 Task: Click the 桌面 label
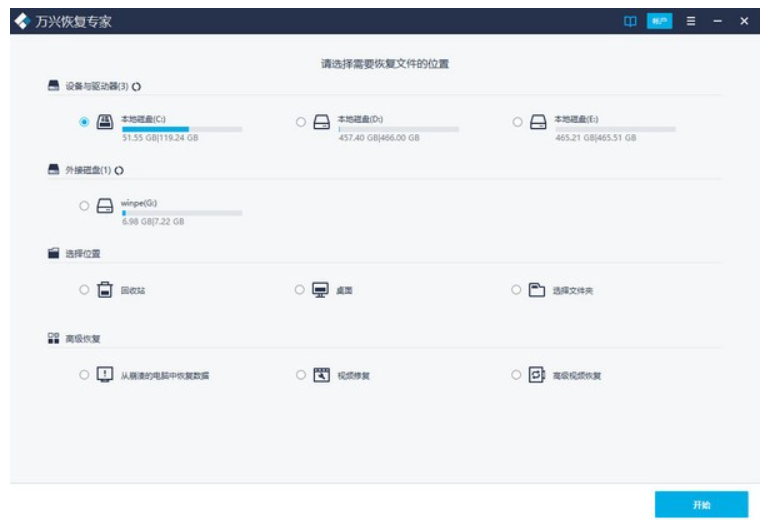[x=344, y=291]
